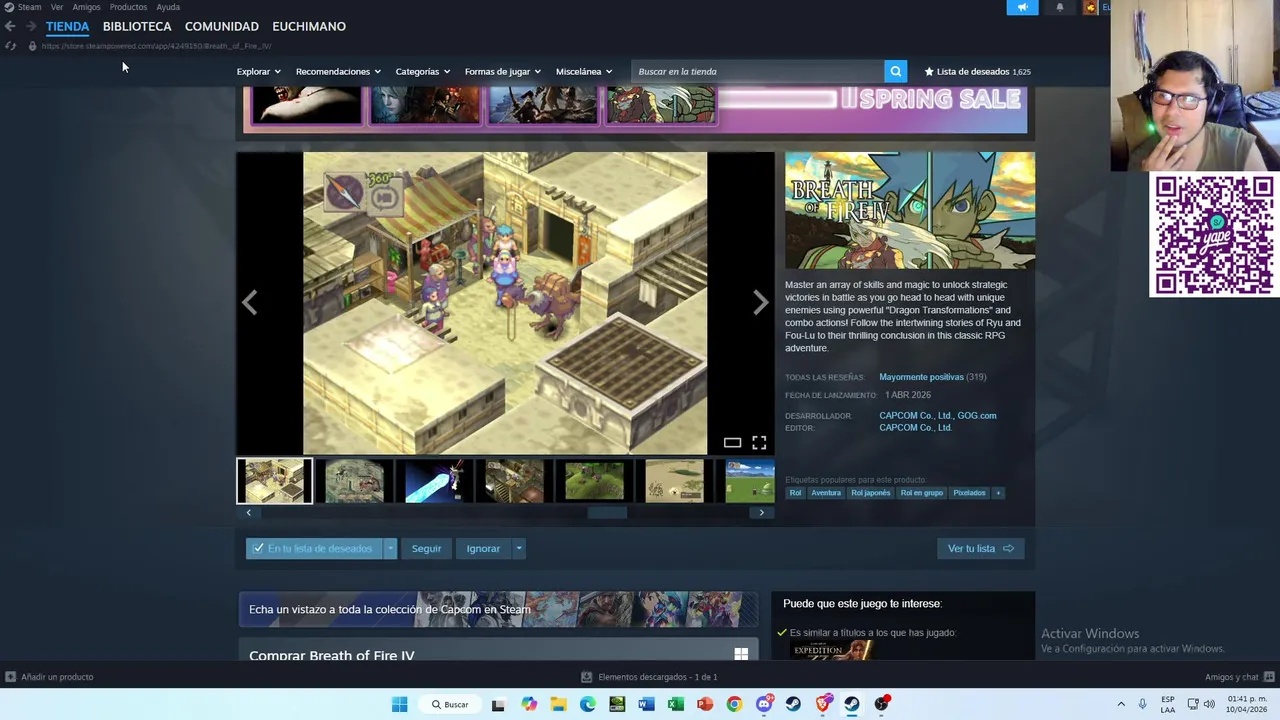Open Excel from the taskbar
Viewport: 1280px width, 720px height.
pyautogui.click(x=676, y=704)
